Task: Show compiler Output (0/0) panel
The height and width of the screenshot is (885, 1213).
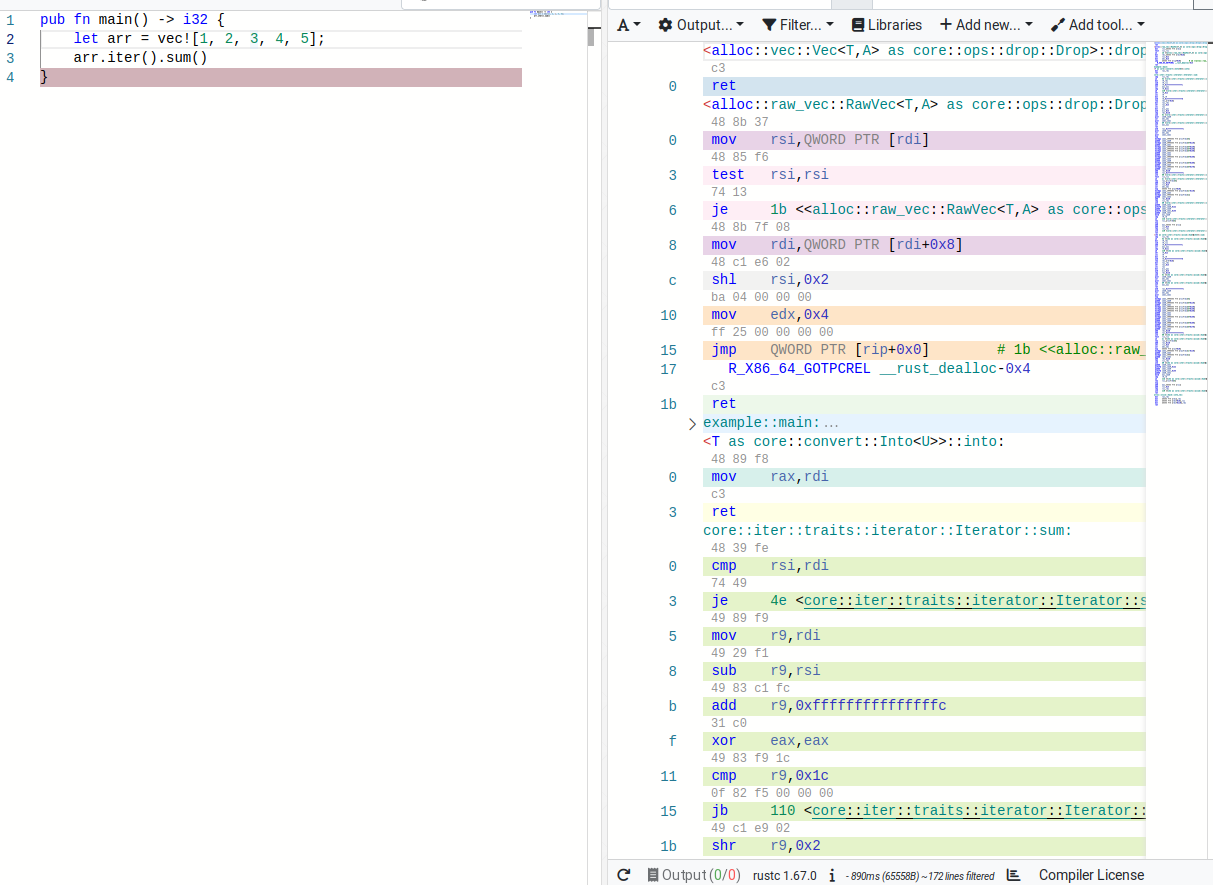Action: pyautogui.click(x=694, y=875)
